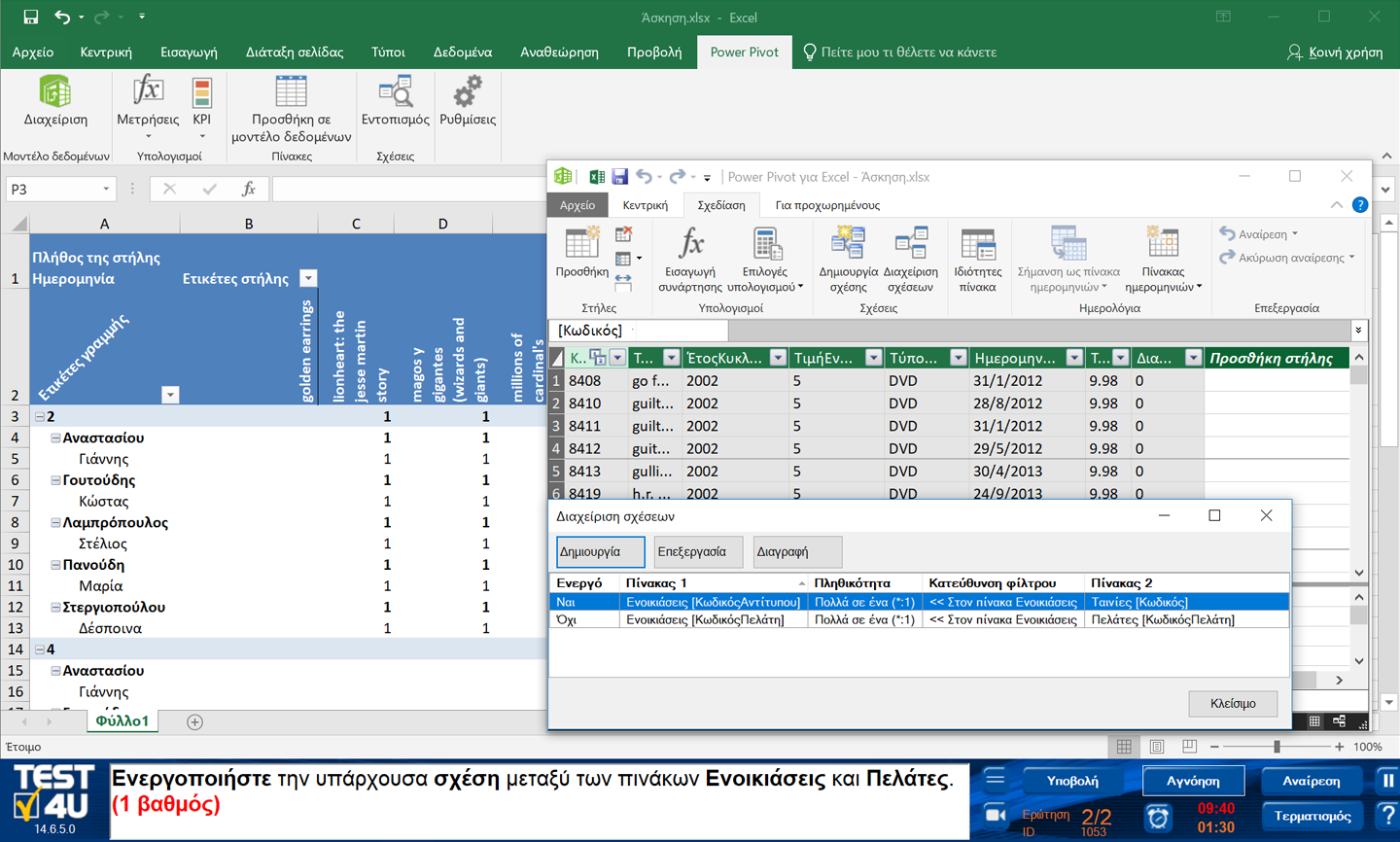Click Προσθήκη σε μοντέλο δεδομένων table icon

[x=291, y=91]
